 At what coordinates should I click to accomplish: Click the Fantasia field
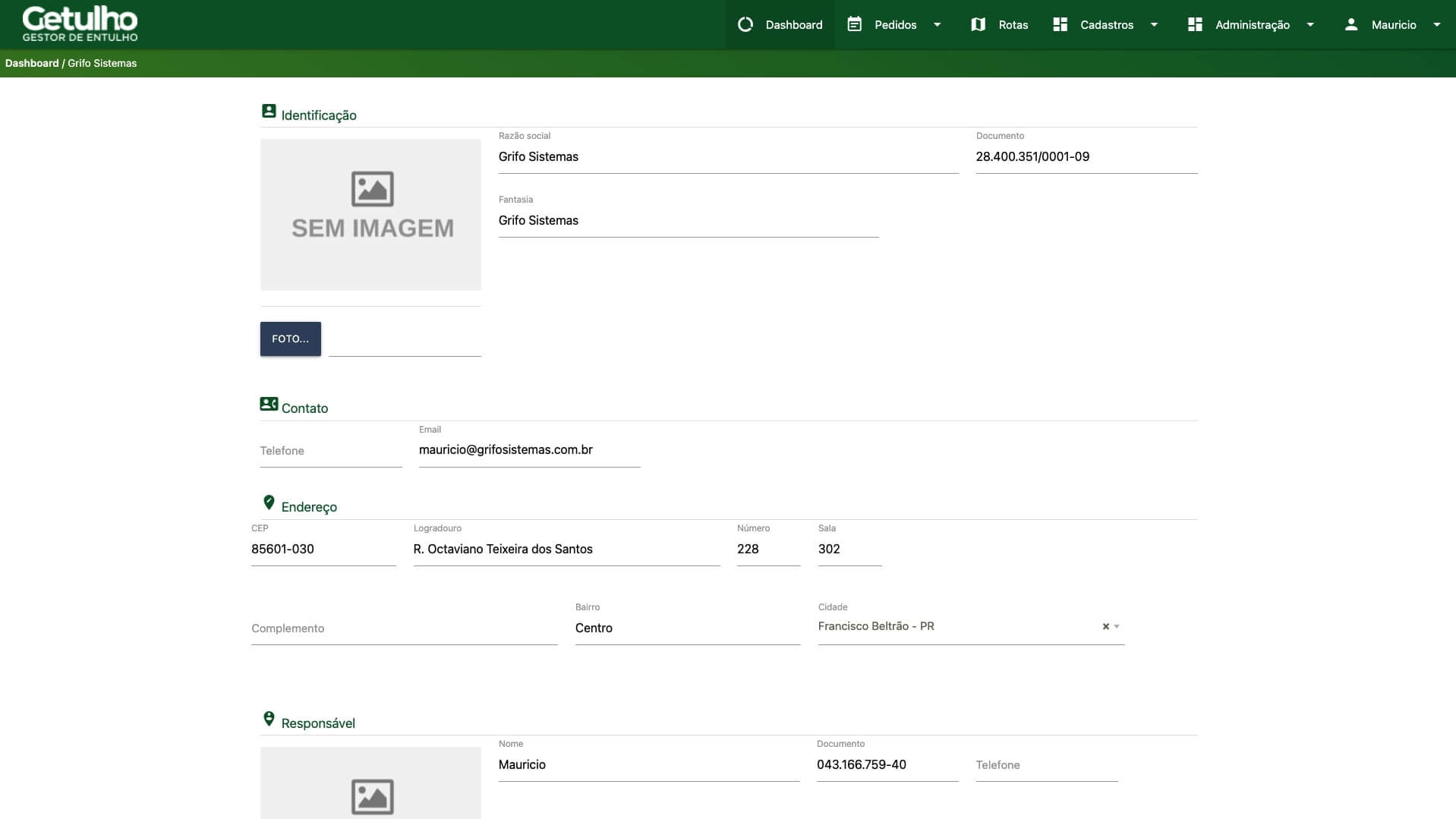[689, 220]
